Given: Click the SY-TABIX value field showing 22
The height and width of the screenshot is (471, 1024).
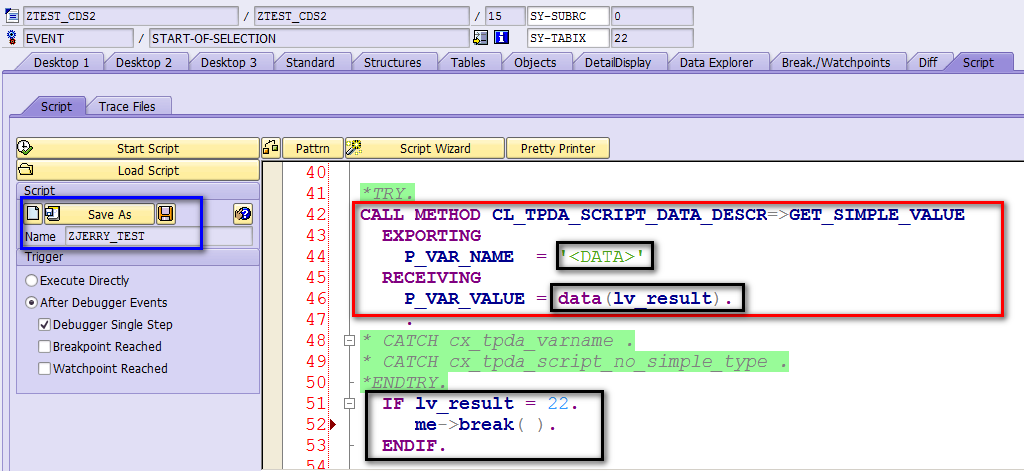Looking at the screenshot, I should click(x=652, y=39).
